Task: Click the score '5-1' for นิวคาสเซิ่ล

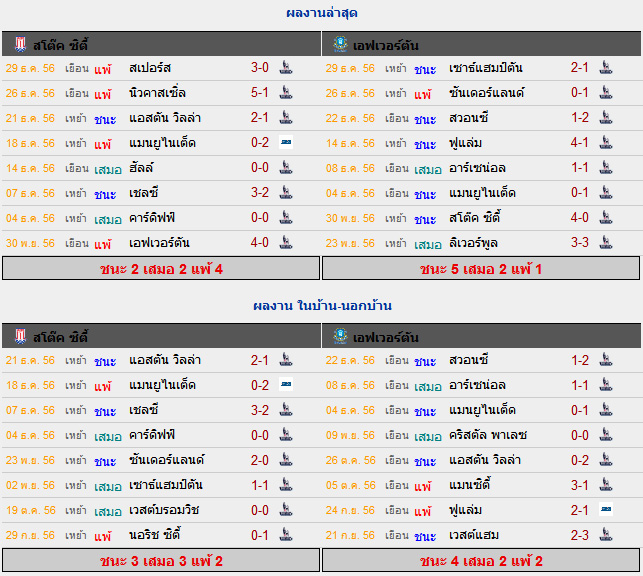Action: (x=260, y=93)
